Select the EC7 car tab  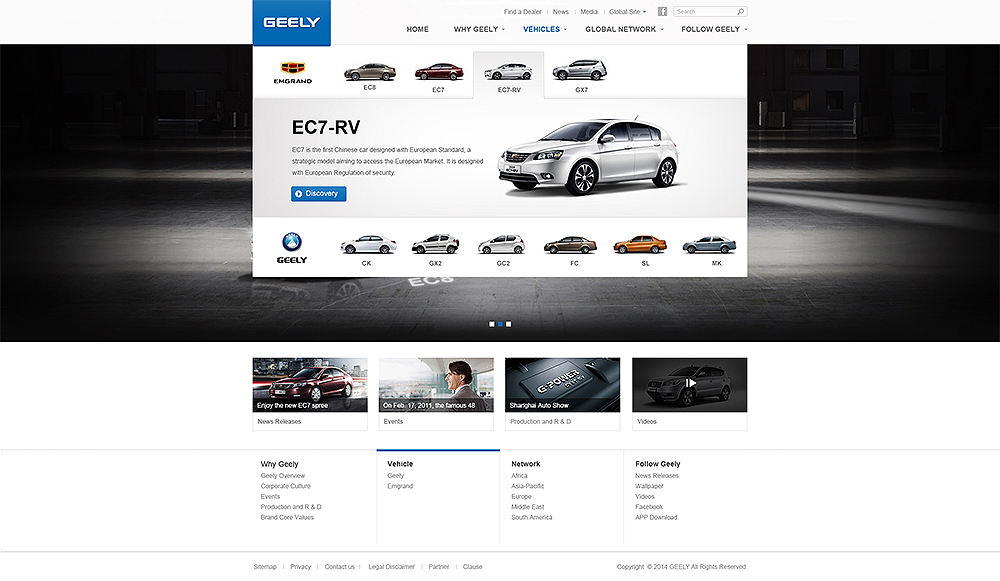tap(439, 77)
